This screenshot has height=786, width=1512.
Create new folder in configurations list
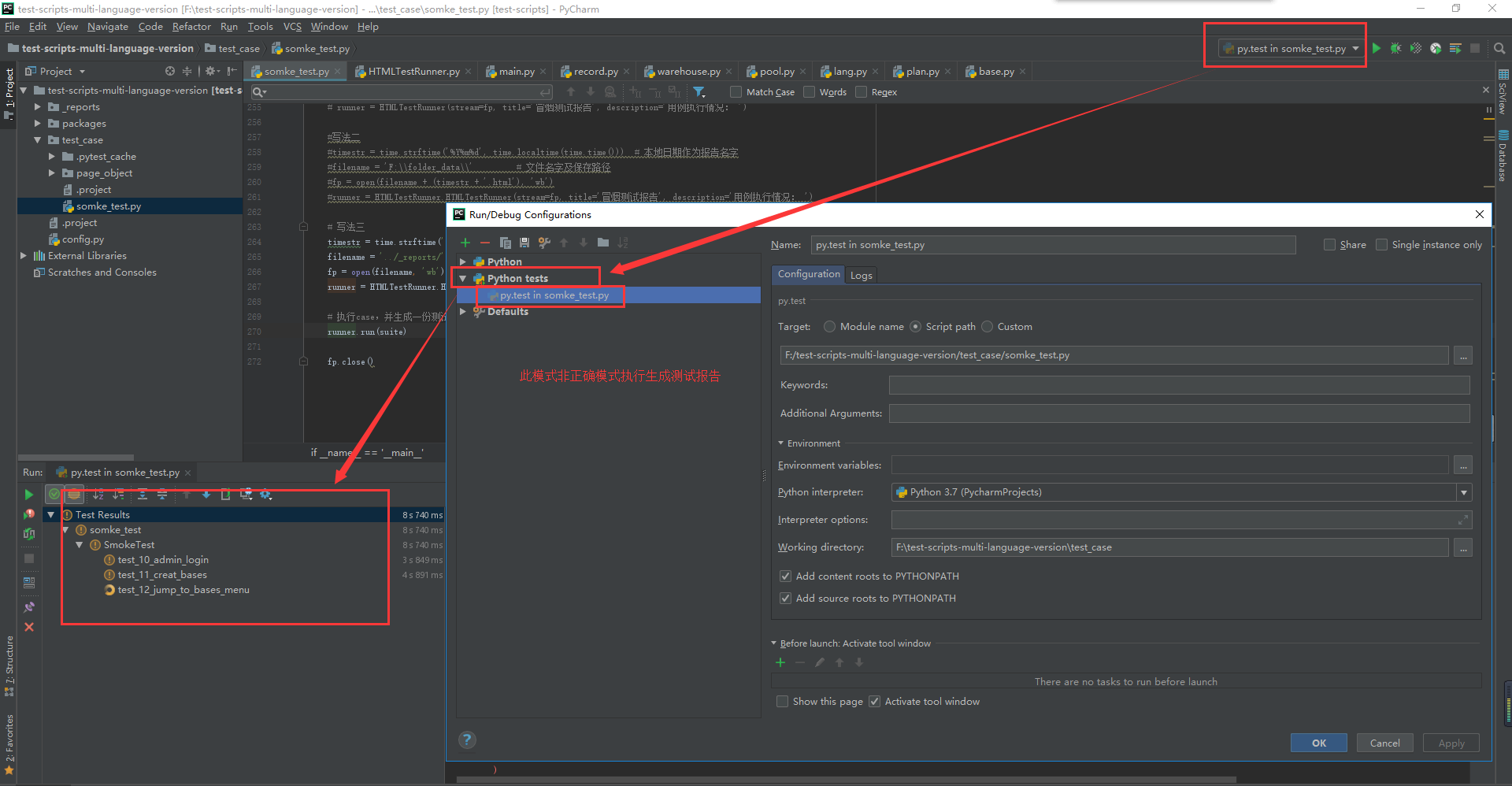click(603, 243)
